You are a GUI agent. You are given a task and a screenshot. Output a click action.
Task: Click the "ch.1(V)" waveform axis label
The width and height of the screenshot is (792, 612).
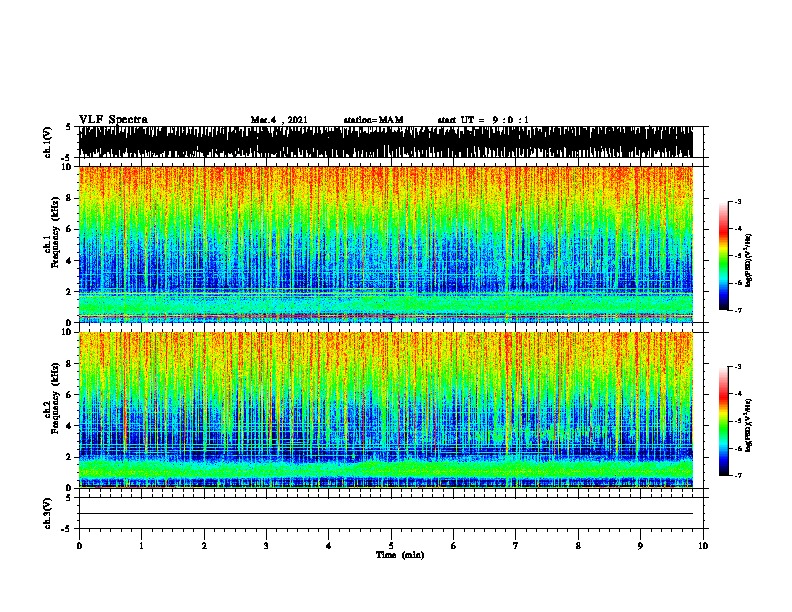tap(48, 142)
